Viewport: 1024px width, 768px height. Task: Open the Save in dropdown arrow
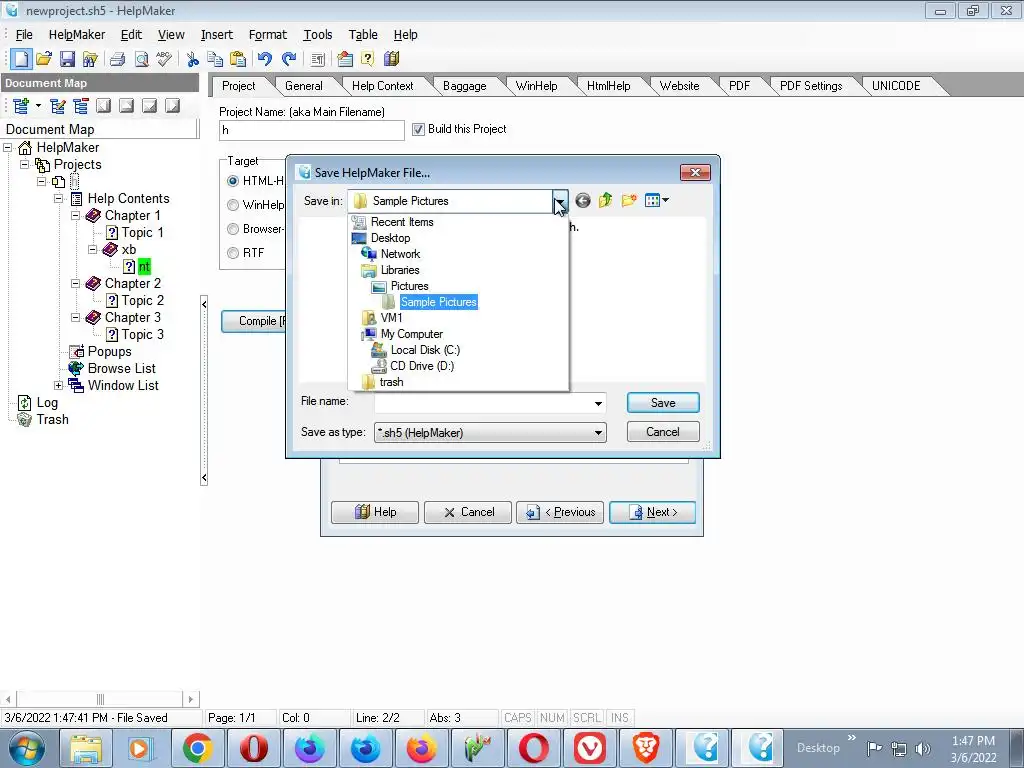point(560,201)
